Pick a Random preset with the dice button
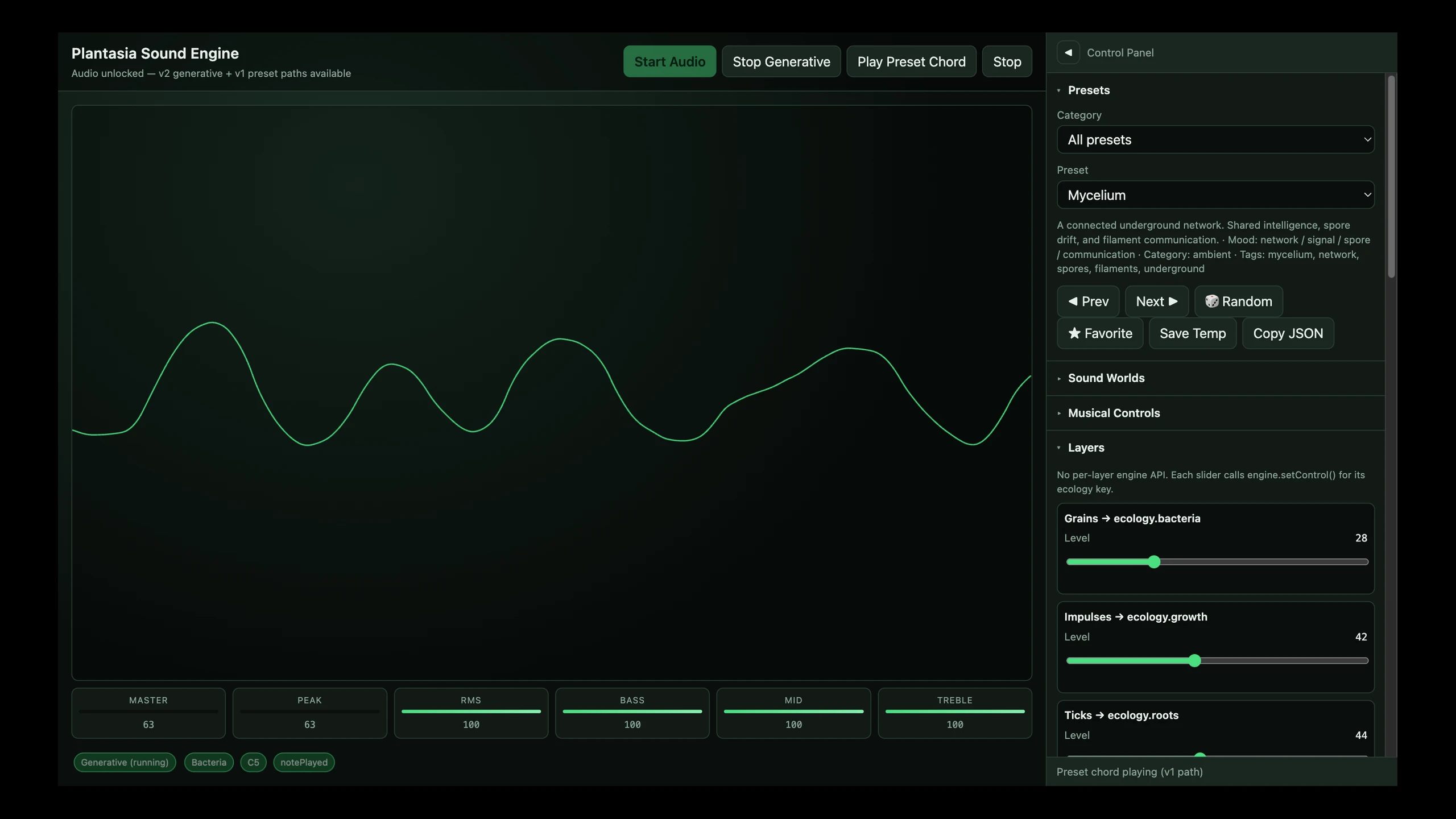1456x819 pixels. tap(1239, 301)
